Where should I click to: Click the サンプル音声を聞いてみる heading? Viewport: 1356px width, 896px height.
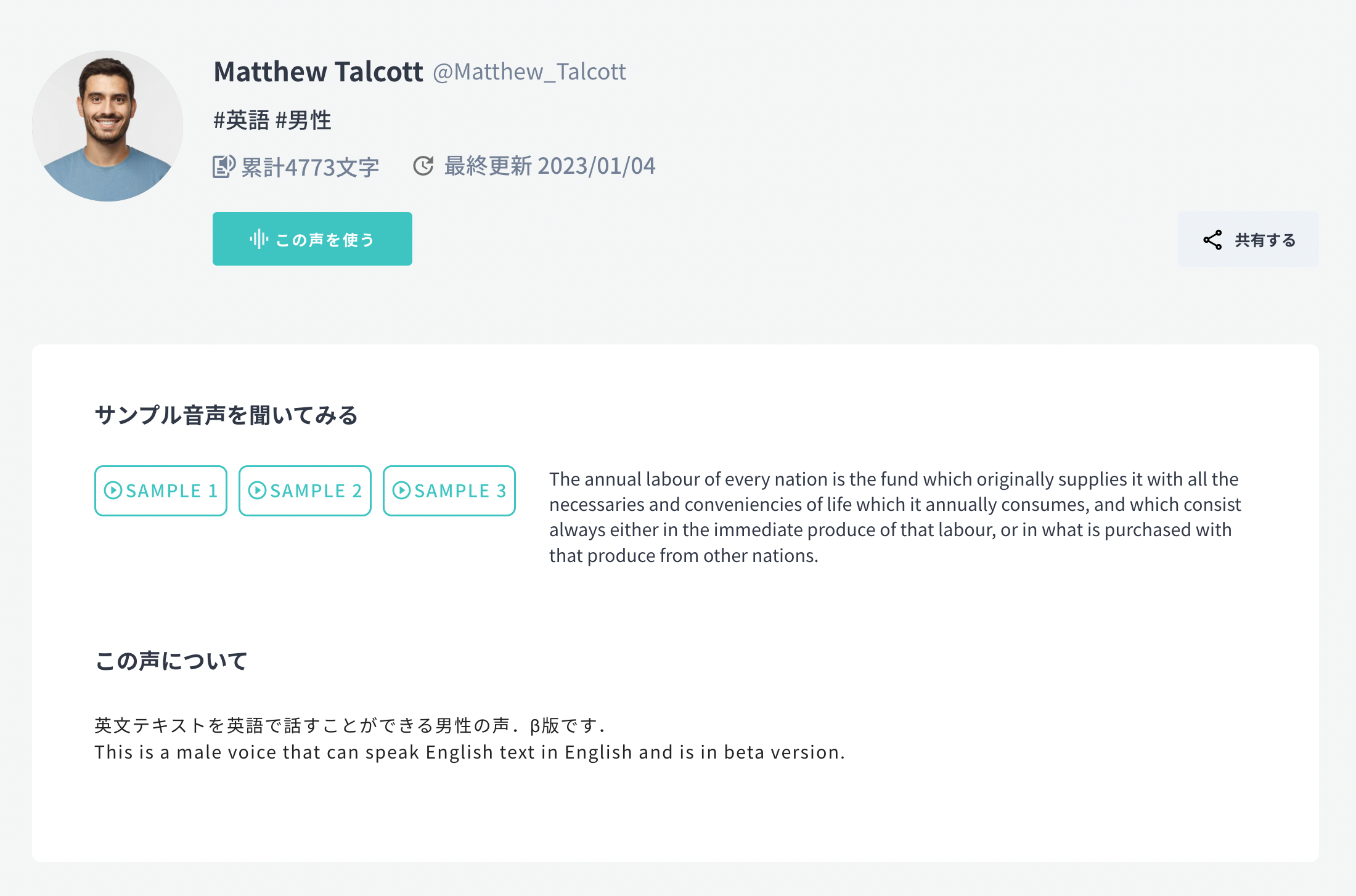click(x=226, y=415)
